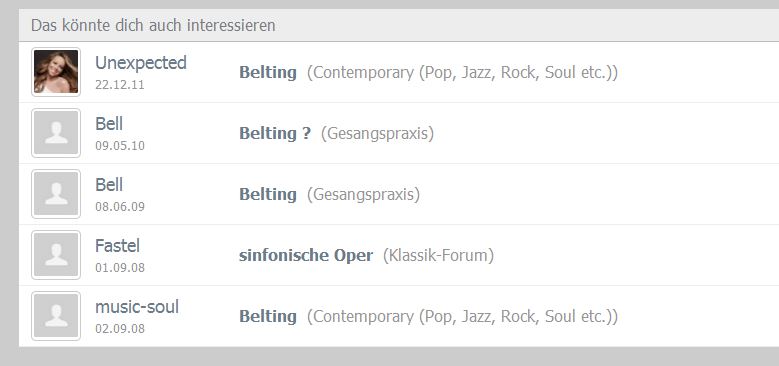Open Bell's profile dated 09.05.10
The width and height of the screenshot is (779, 366).
109,124
